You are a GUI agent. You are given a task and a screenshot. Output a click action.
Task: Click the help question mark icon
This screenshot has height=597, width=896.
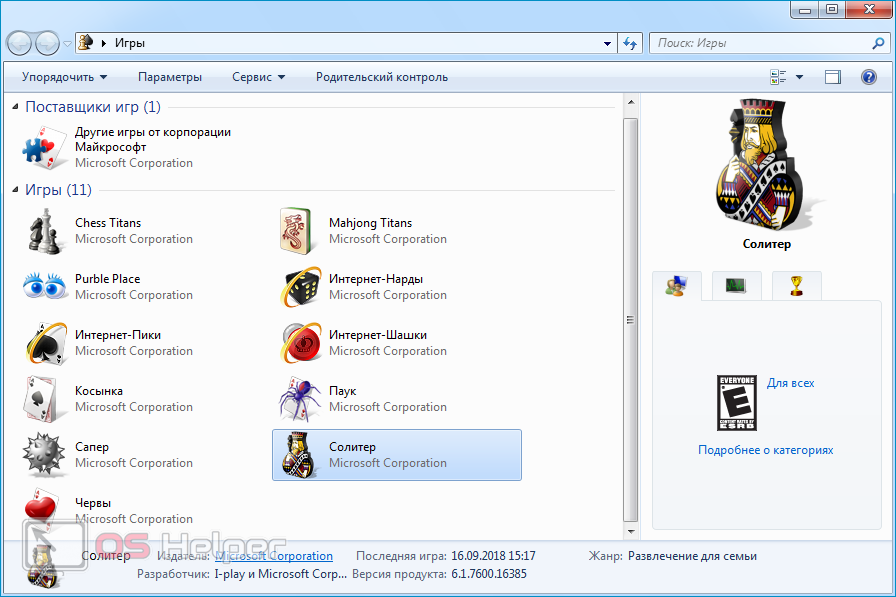[x=868, y=77]
